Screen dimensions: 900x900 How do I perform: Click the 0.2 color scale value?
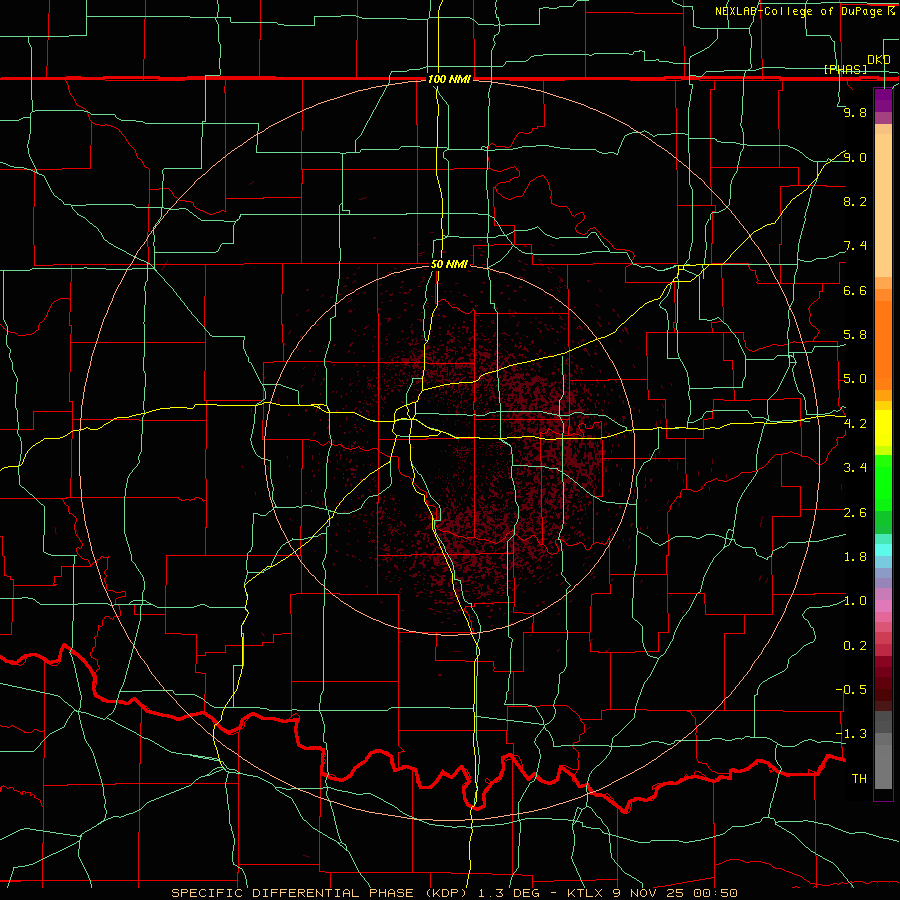pyautogui.click(x=855, y=646)
